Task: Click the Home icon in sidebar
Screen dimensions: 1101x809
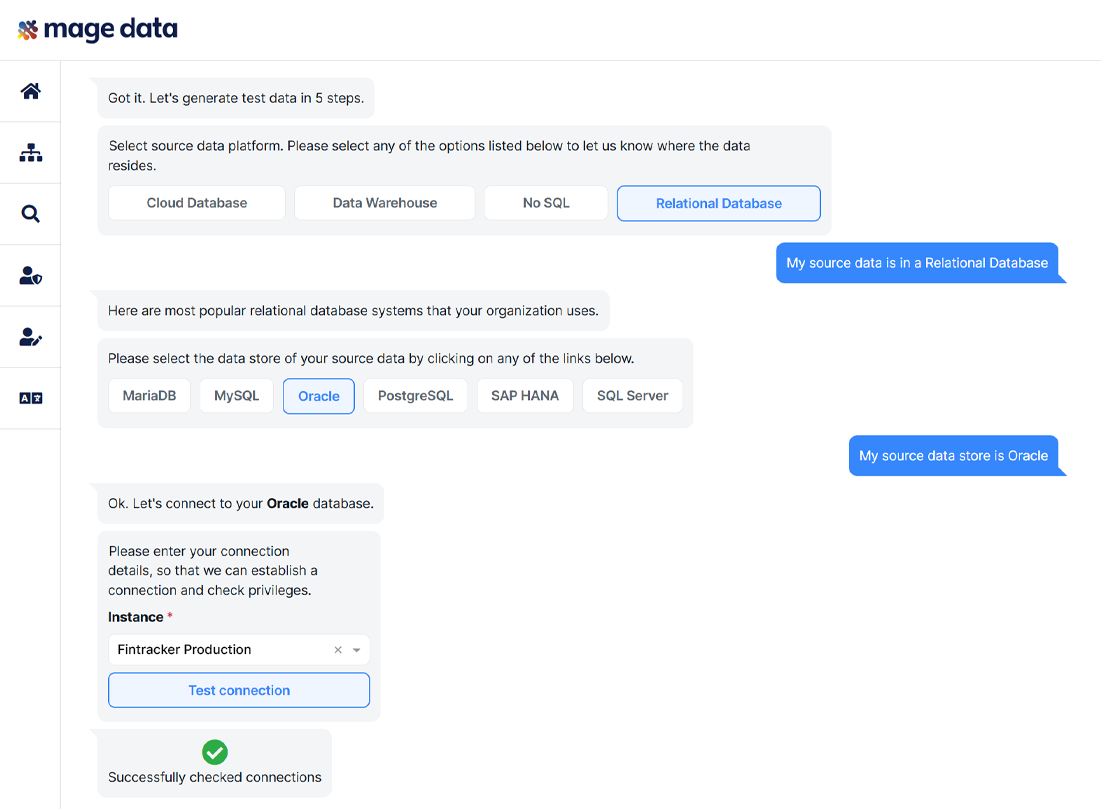Action: (31, 91)
